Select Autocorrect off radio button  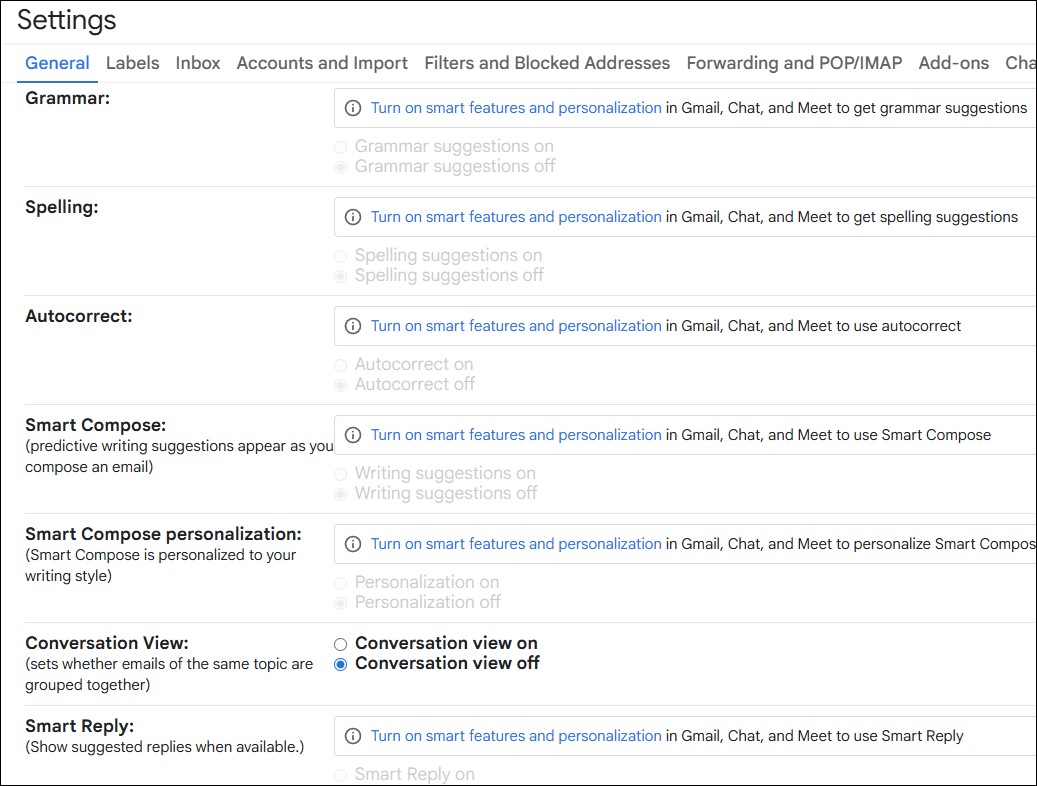[341, 385]
